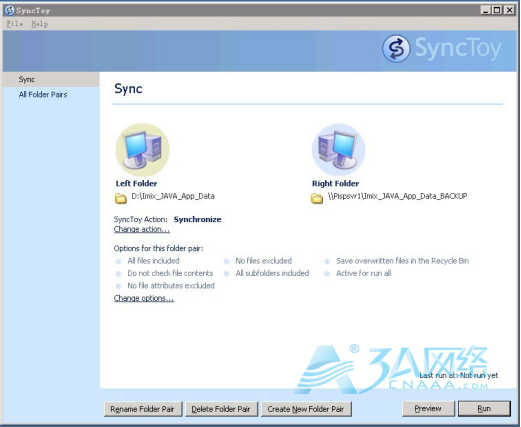The image size is (521, 427).
Task: Click the Right Folder label
Action: click(335, 183)
